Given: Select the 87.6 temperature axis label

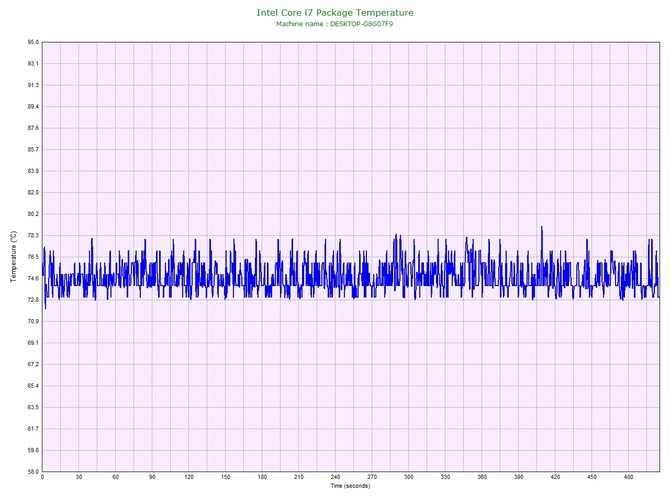Looking at the screenshot, I should click(33, 128).
